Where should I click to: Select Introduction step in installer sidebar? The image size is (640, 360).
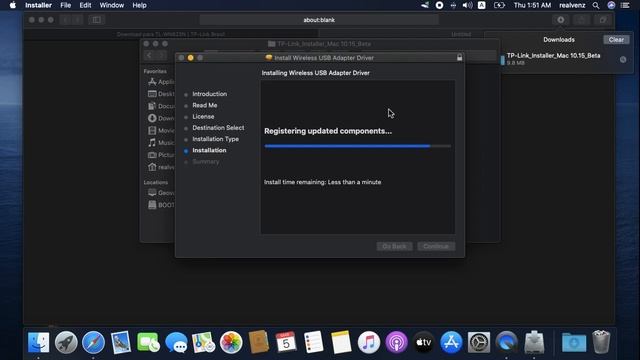(x=209, y=94)
